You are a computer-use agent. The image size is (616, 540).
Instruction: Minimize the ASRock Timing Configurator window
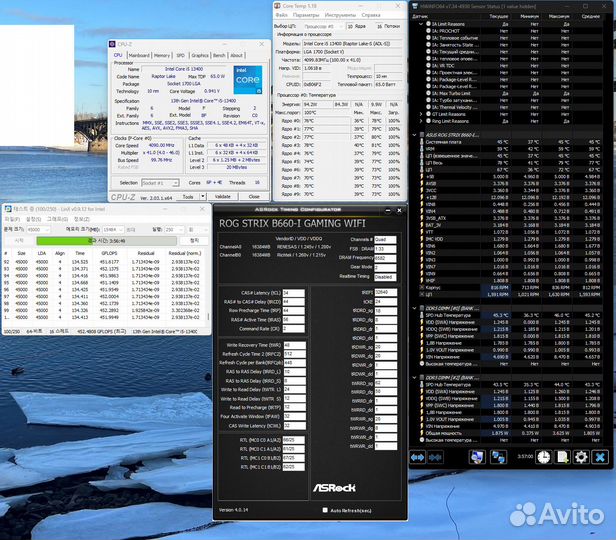(x=388, y=211)
